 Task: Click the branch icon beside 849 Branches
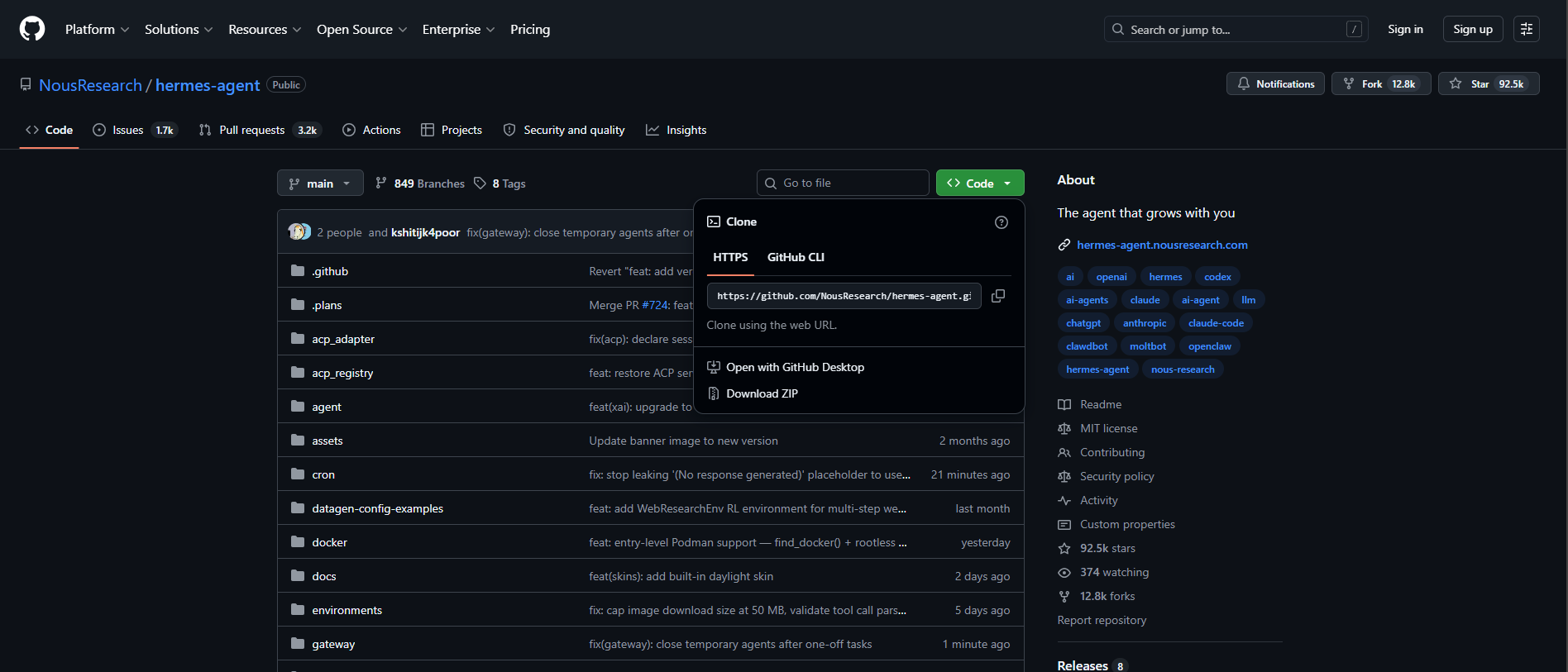[x=380, y=183]
